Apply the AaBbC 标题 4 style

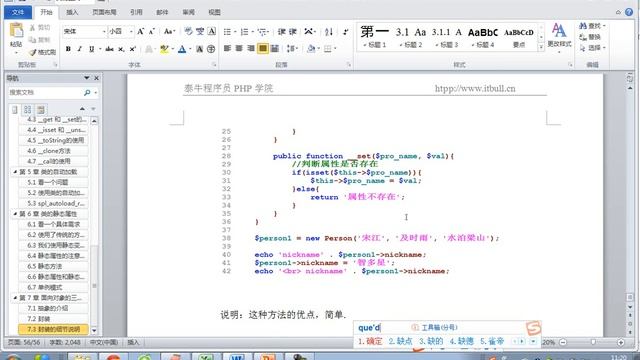point(483,36)
